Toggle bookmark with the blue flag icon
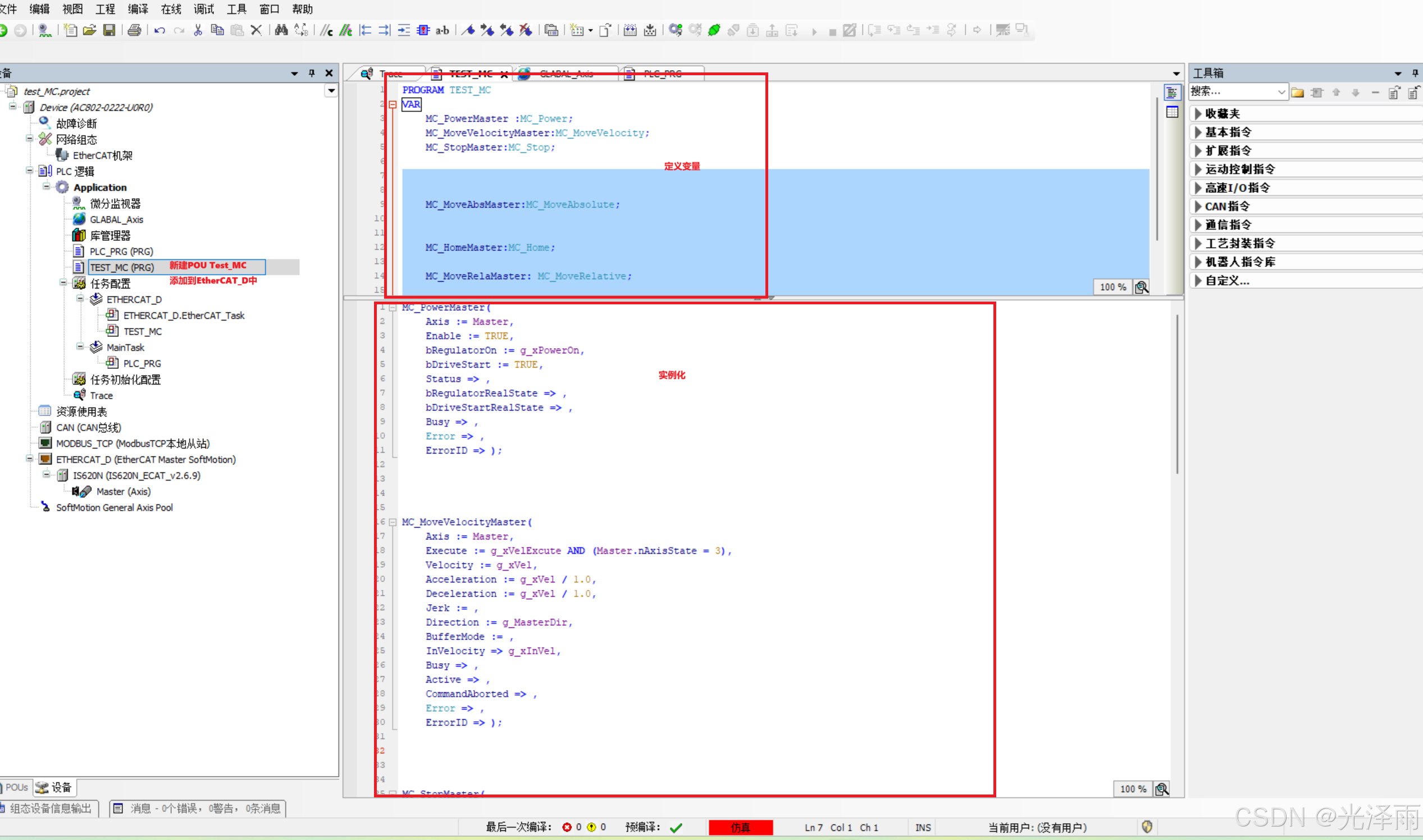This screenshot has width=1423, height=840. [468, 30]
